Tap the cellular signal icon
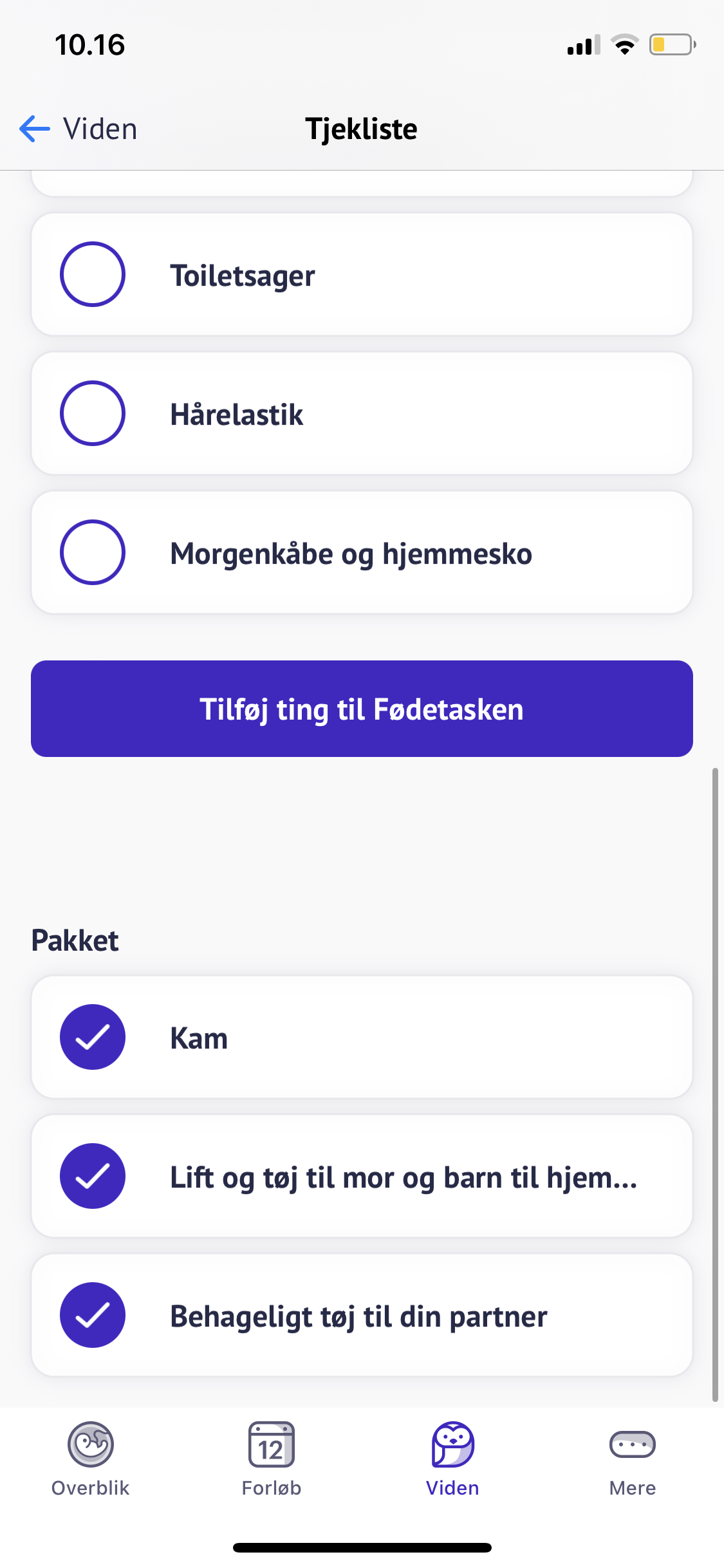Image resolution: width=724 pixels, height=1568 pixels. (x=584, y=45)
